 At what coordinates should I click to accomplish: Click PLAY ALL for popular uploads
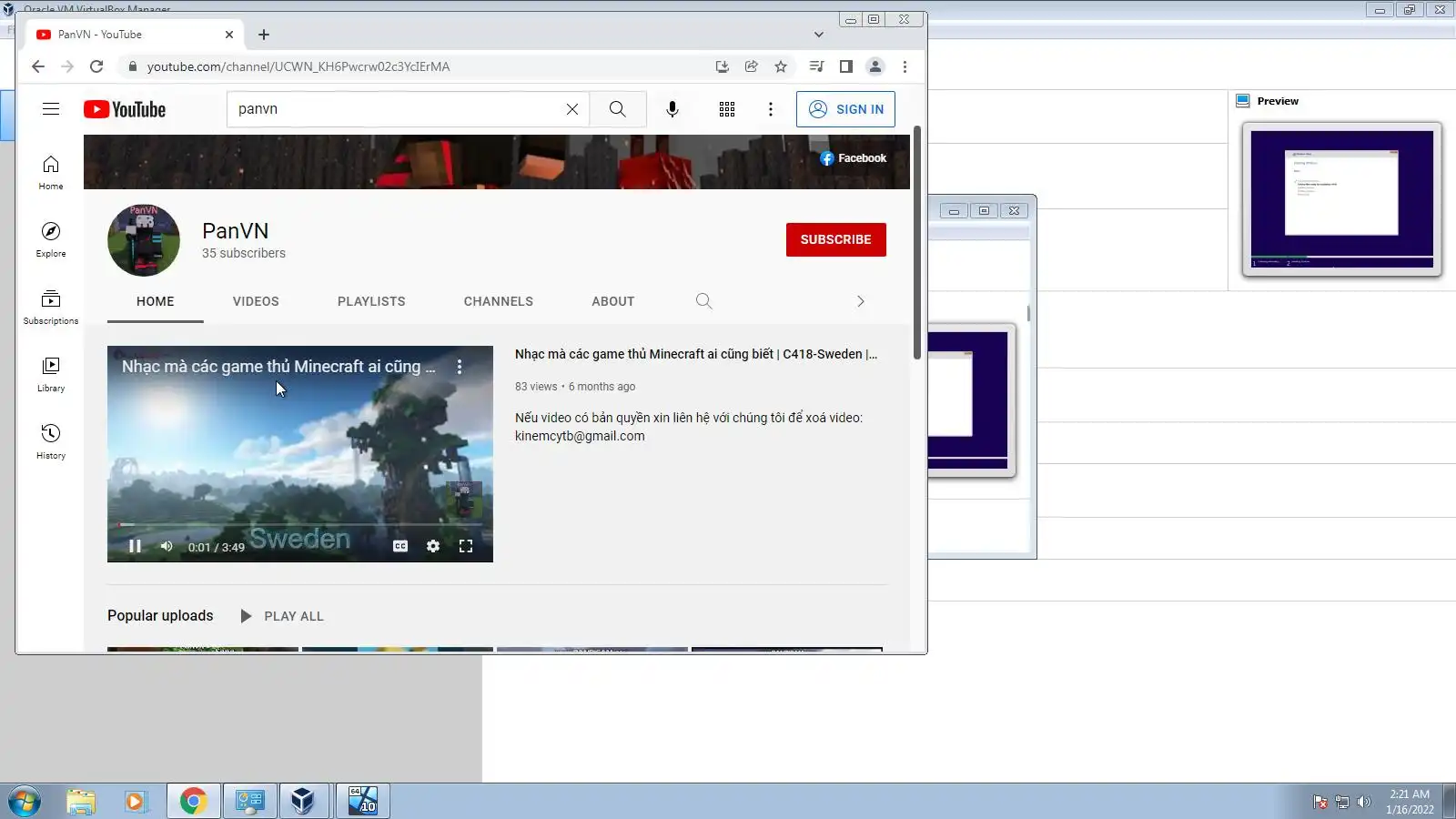pyautogui.click(x=282, y=616)
